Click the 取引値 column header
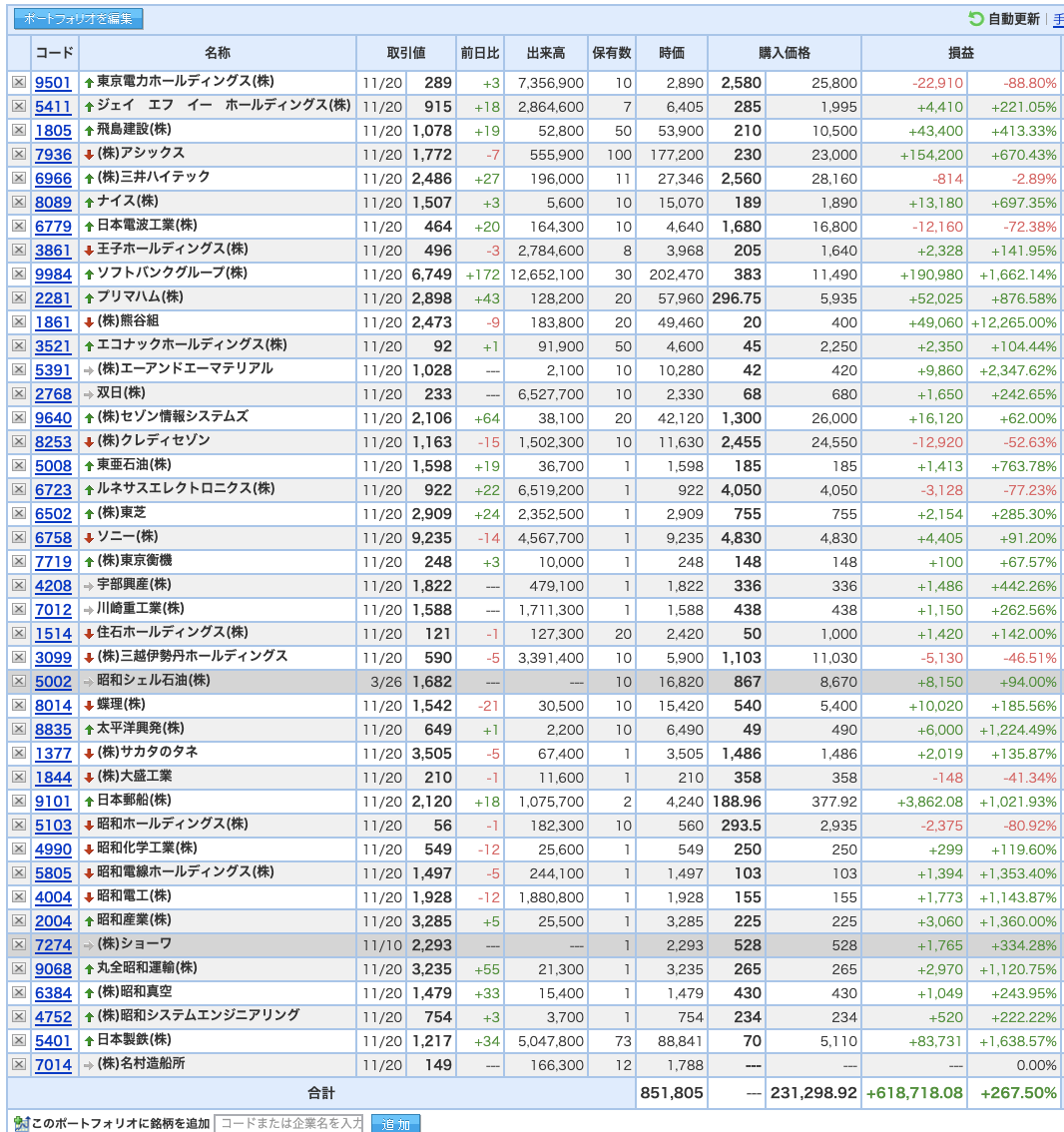Image resolution: width=1064 pixels, height=1132 pixels. tap(406, 53)
